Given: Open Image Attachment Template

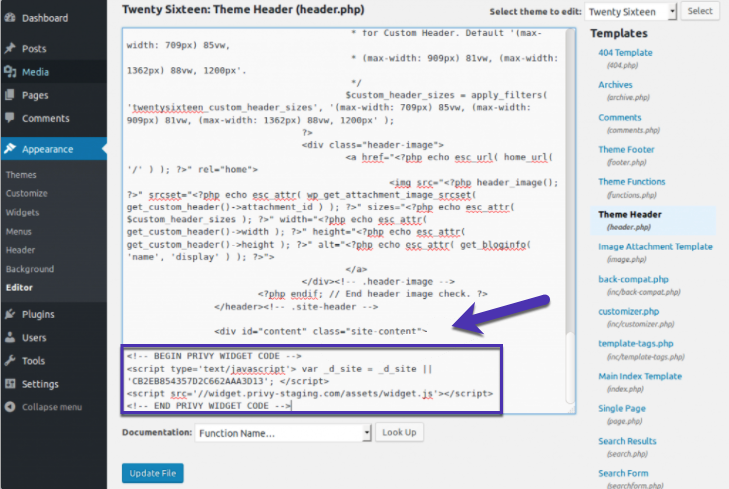Looking at the screenshot, I should [x=655, y=246].
